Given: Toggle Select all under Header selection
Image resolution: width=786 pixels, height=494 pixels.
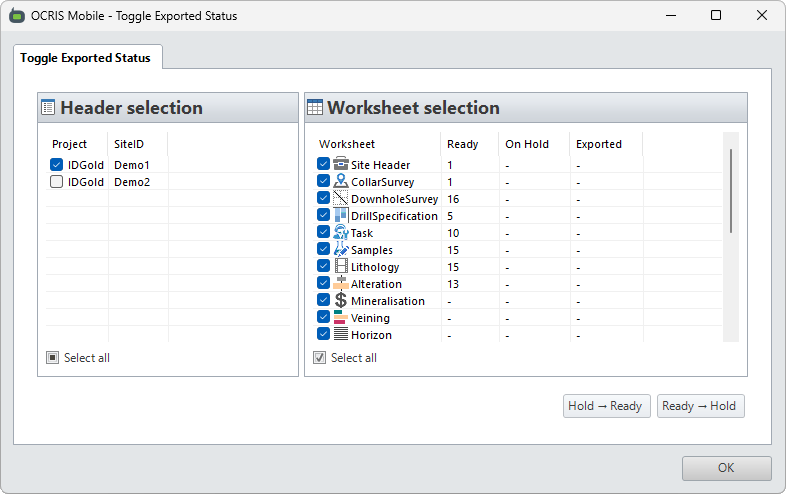Looking at the screenshot, I should coord(53,358).
